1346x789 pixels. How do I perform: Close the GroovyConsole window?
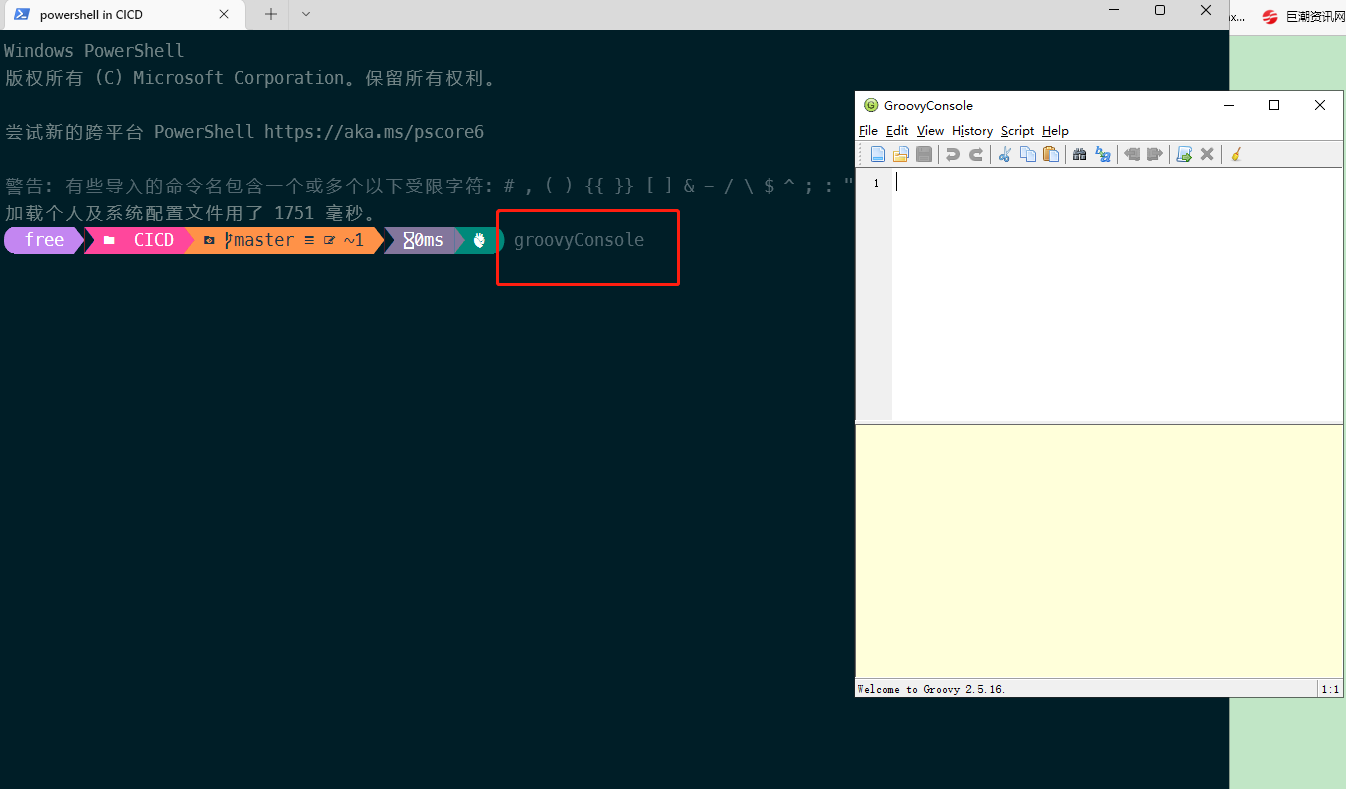tap(1320, 105)
